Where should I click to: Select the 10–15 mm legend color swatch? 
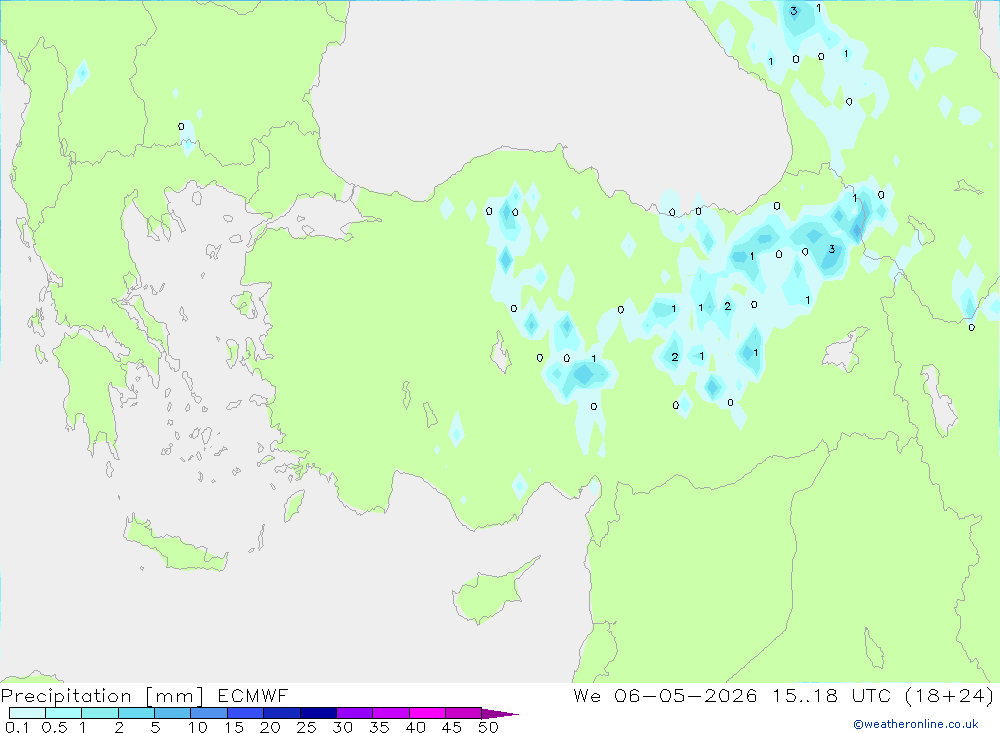coord(209,713)
